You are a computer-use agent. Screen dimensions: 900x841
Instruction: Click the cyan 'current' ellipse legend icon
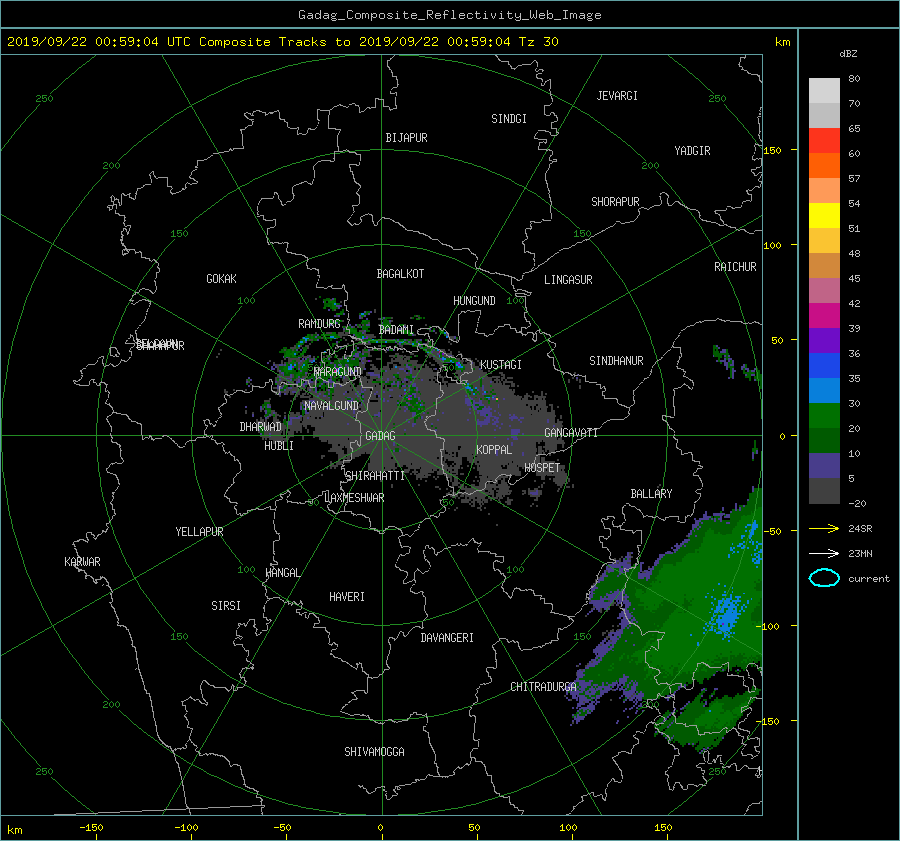tap(824, 578)
